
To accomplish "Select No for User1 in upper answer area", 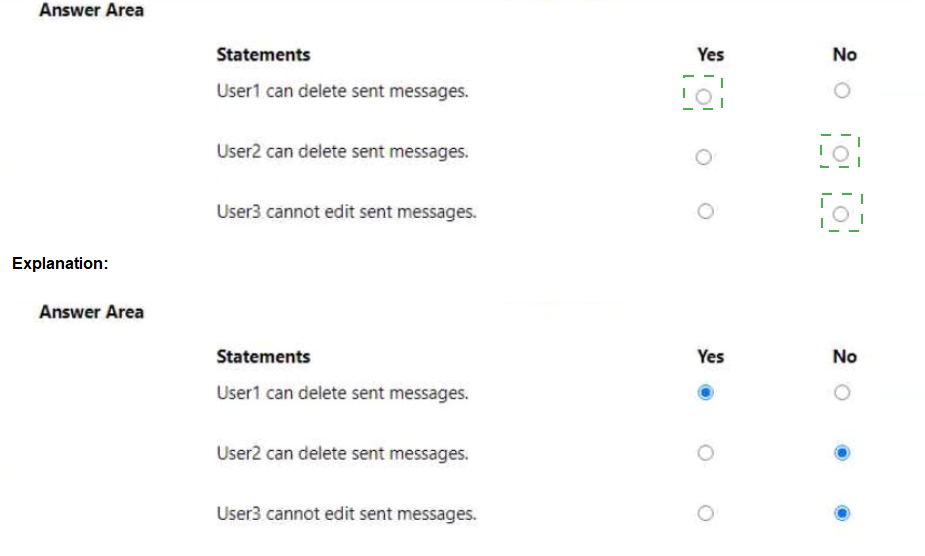I will (842, 91).
